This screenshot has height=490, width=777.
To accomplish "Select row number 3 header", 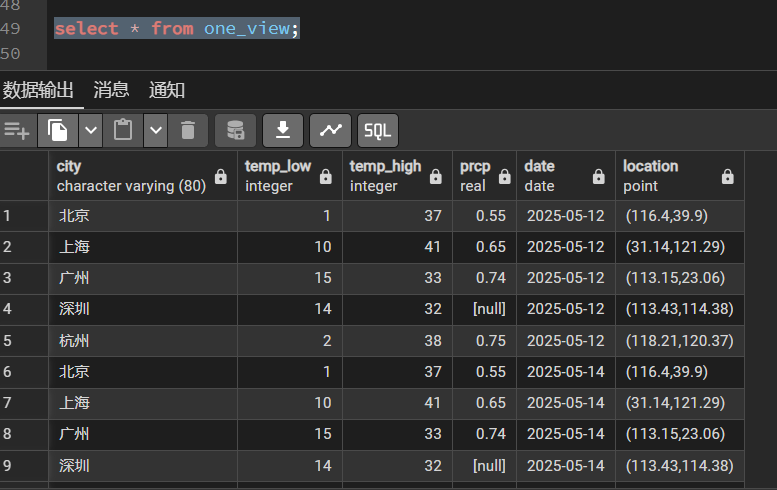I will (x=24, y=278).
